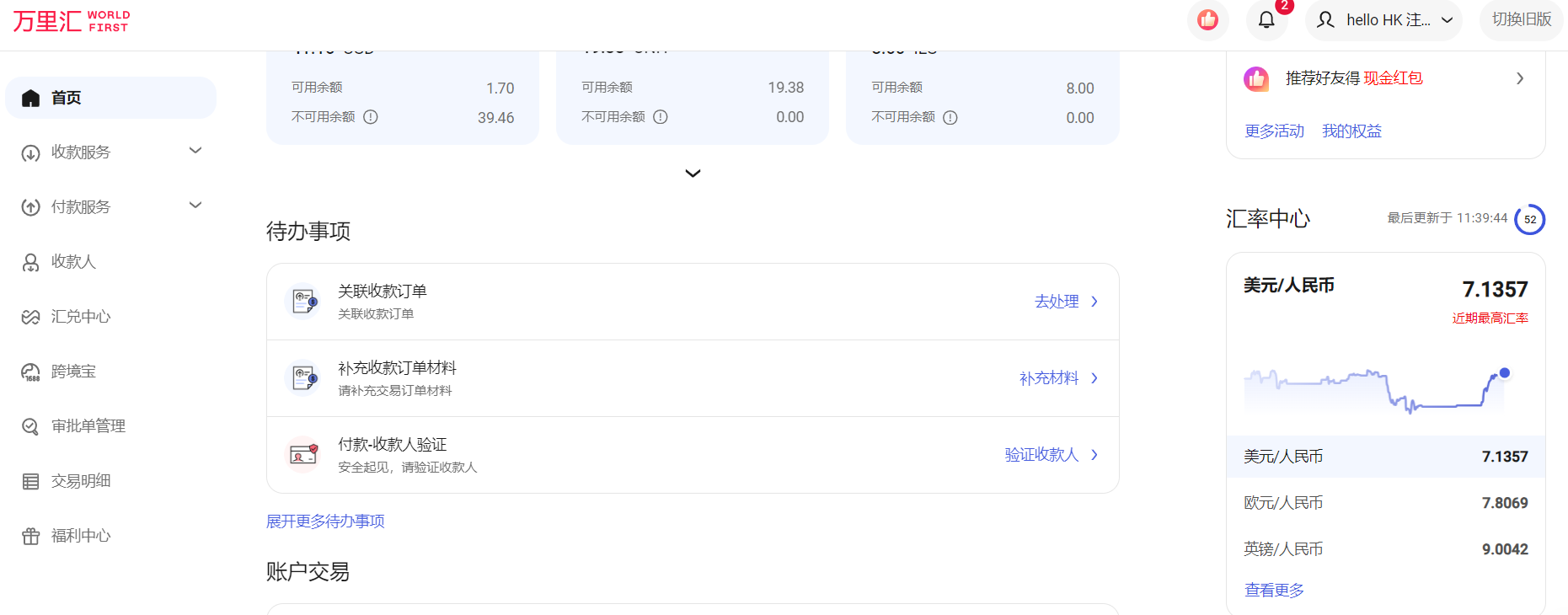The width and height of the screenshot is (1568, 615).
Task: Click the red thumbs-up icon in header
Action: tap(1207, 20)
